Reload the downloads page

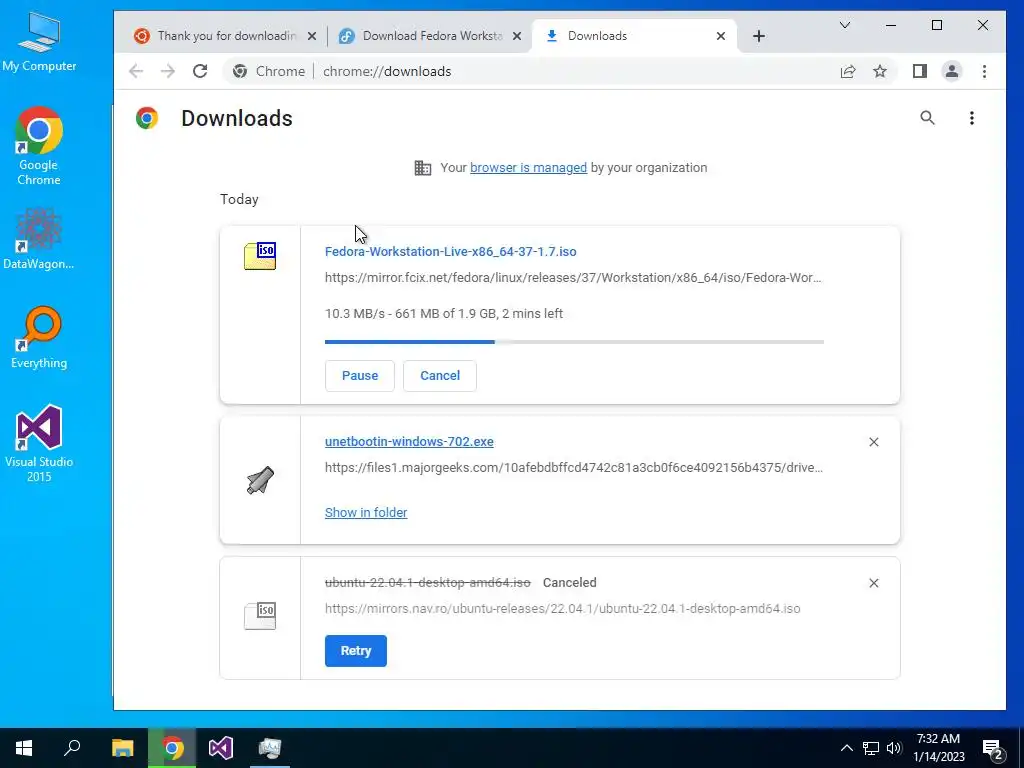point(200,71)
